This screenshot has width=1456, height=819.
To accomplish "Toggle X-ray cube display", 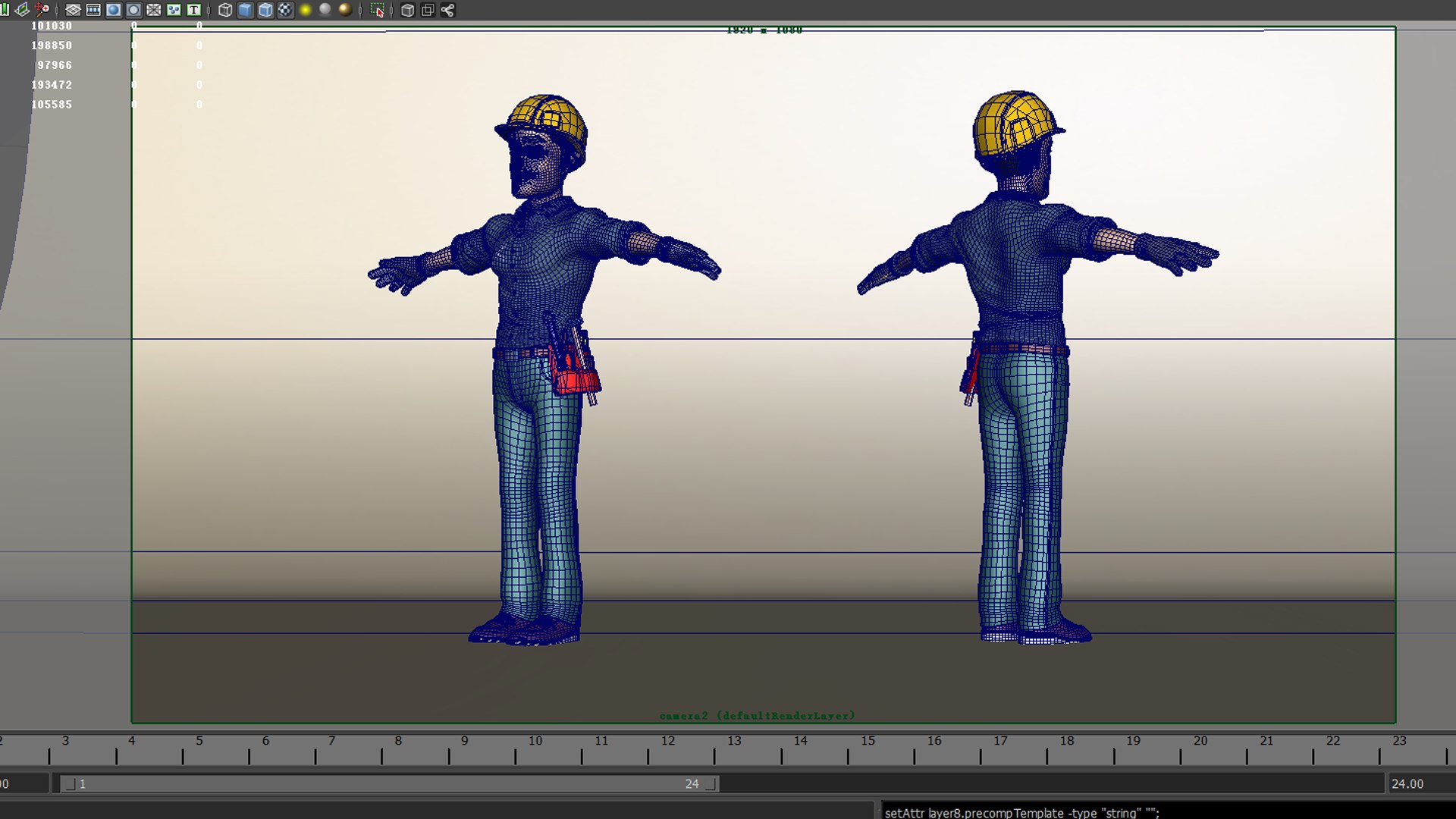I will click(x=407, y=10).
